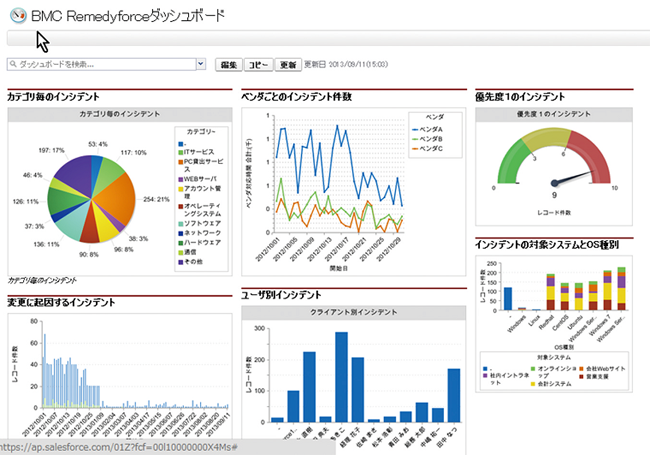Click the '90: 8%' pie label
Viewport: 650px width, 460px height.
click(89, 254)
